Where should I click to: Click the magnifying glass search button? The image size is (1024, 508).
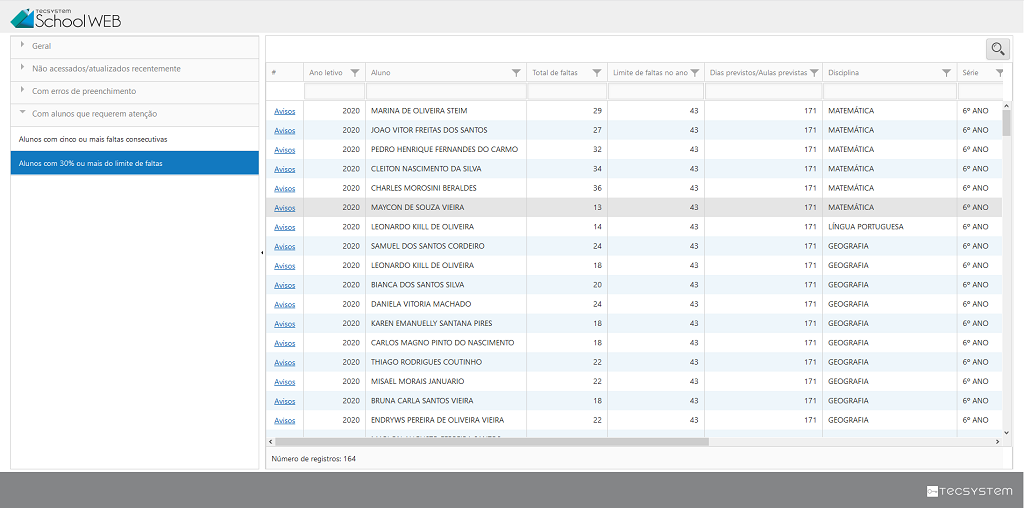click(997, 49)
